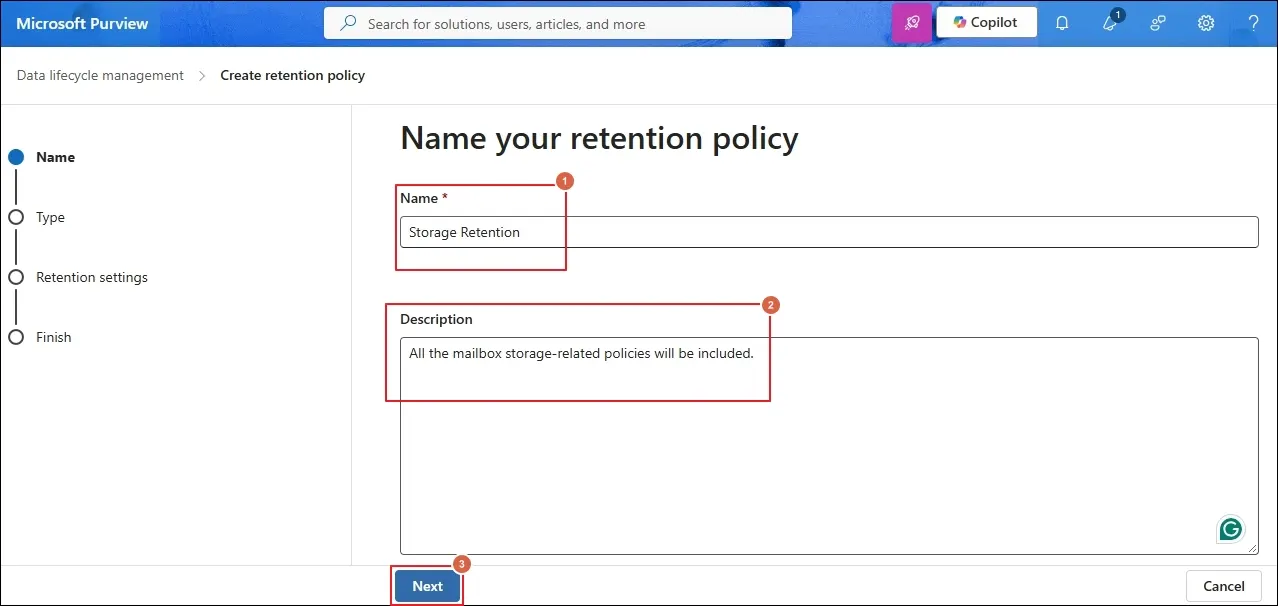Click the people network icon in the header

point(1158,23)
